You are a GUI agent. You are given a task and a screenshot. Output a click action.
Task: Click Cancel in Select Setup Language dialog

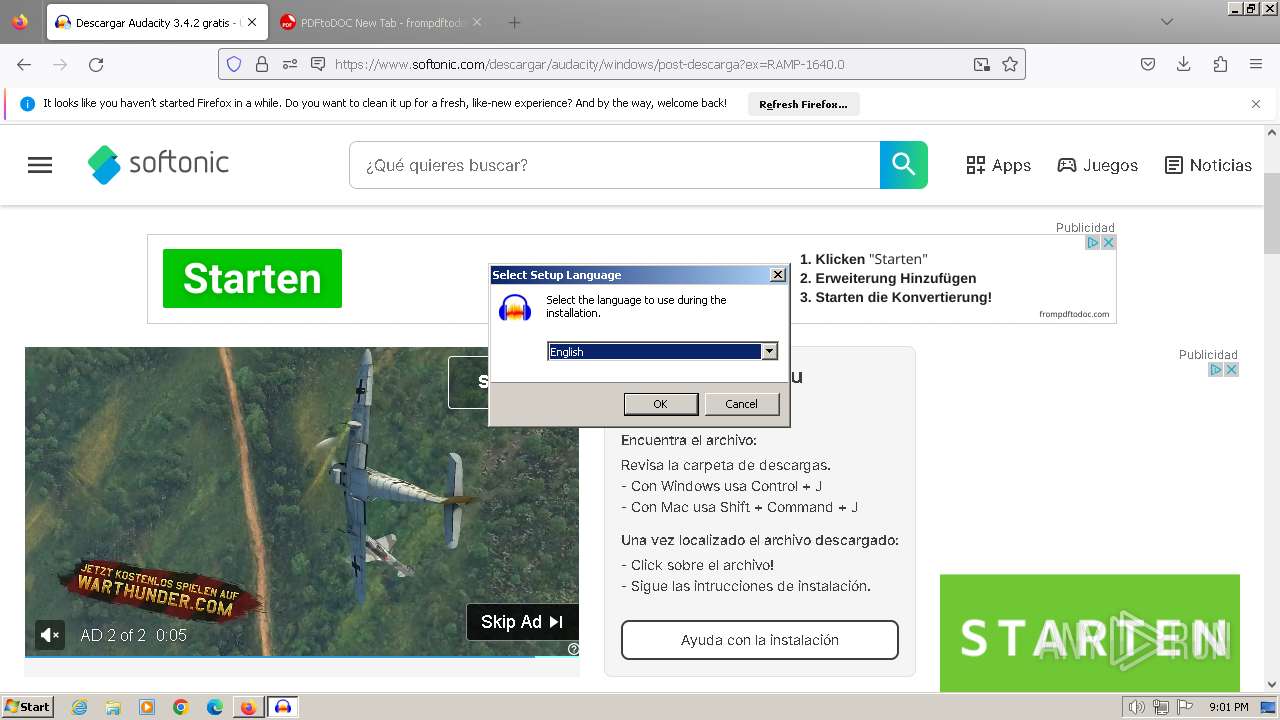click(741, 404)
